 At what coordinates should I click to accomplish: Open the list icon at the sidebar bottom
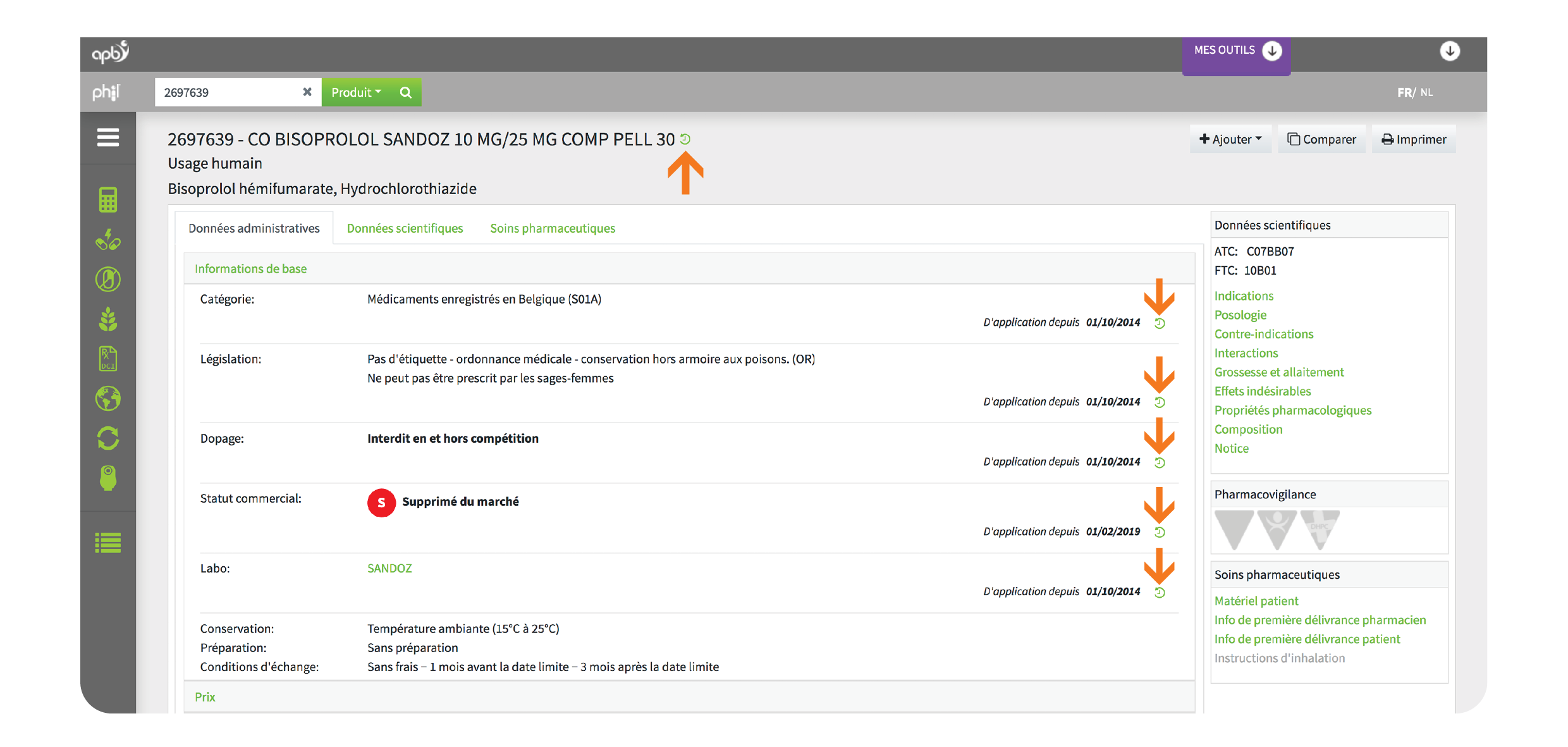point(108,543)
